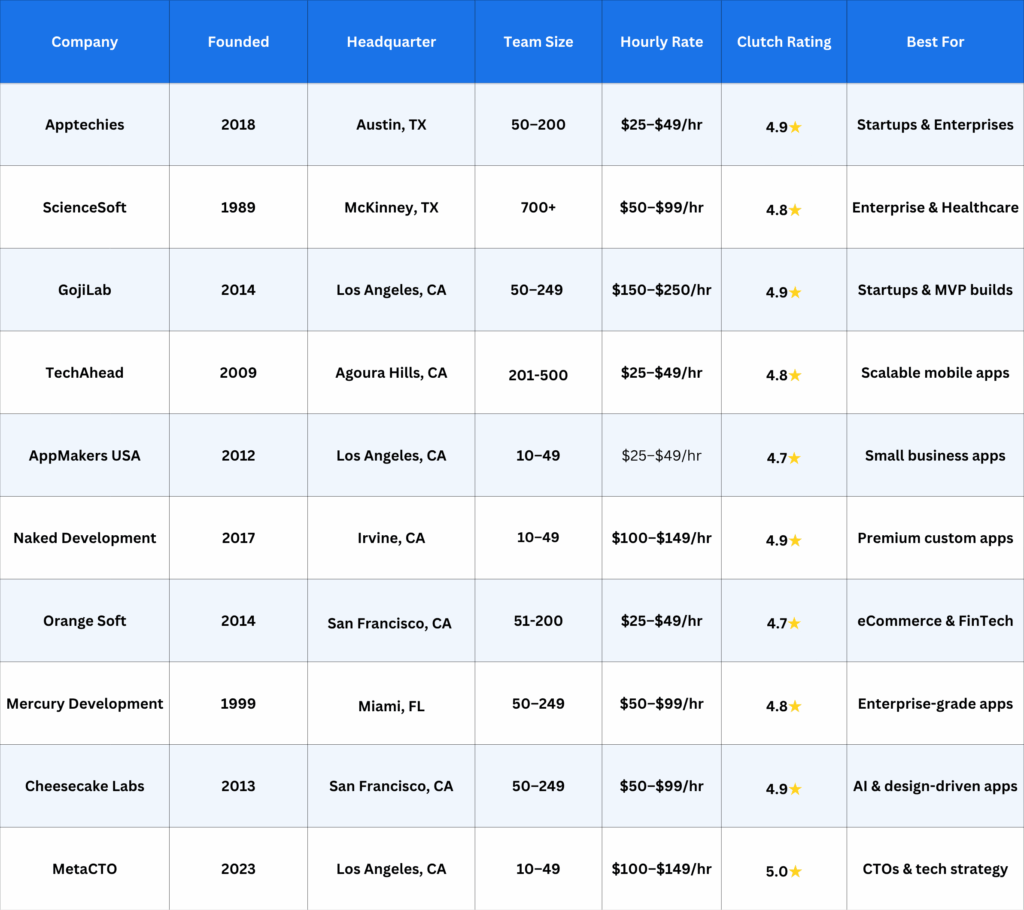The image size is (1024, 910).
Task: Click founded year 2009
Action: point(238,372)
